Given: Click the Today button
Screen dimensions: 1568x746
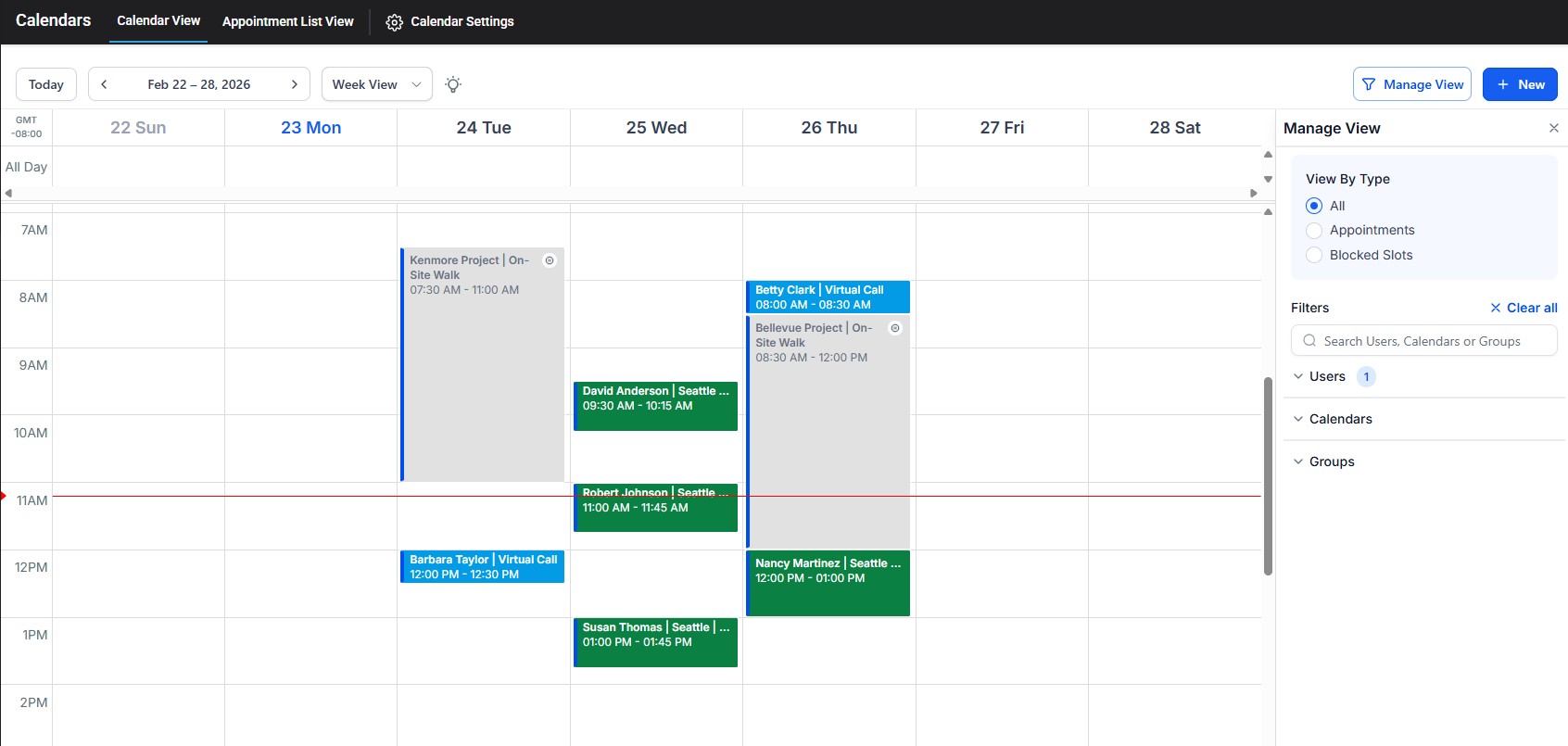Looking at the screenshot, I should click(46, 84).
